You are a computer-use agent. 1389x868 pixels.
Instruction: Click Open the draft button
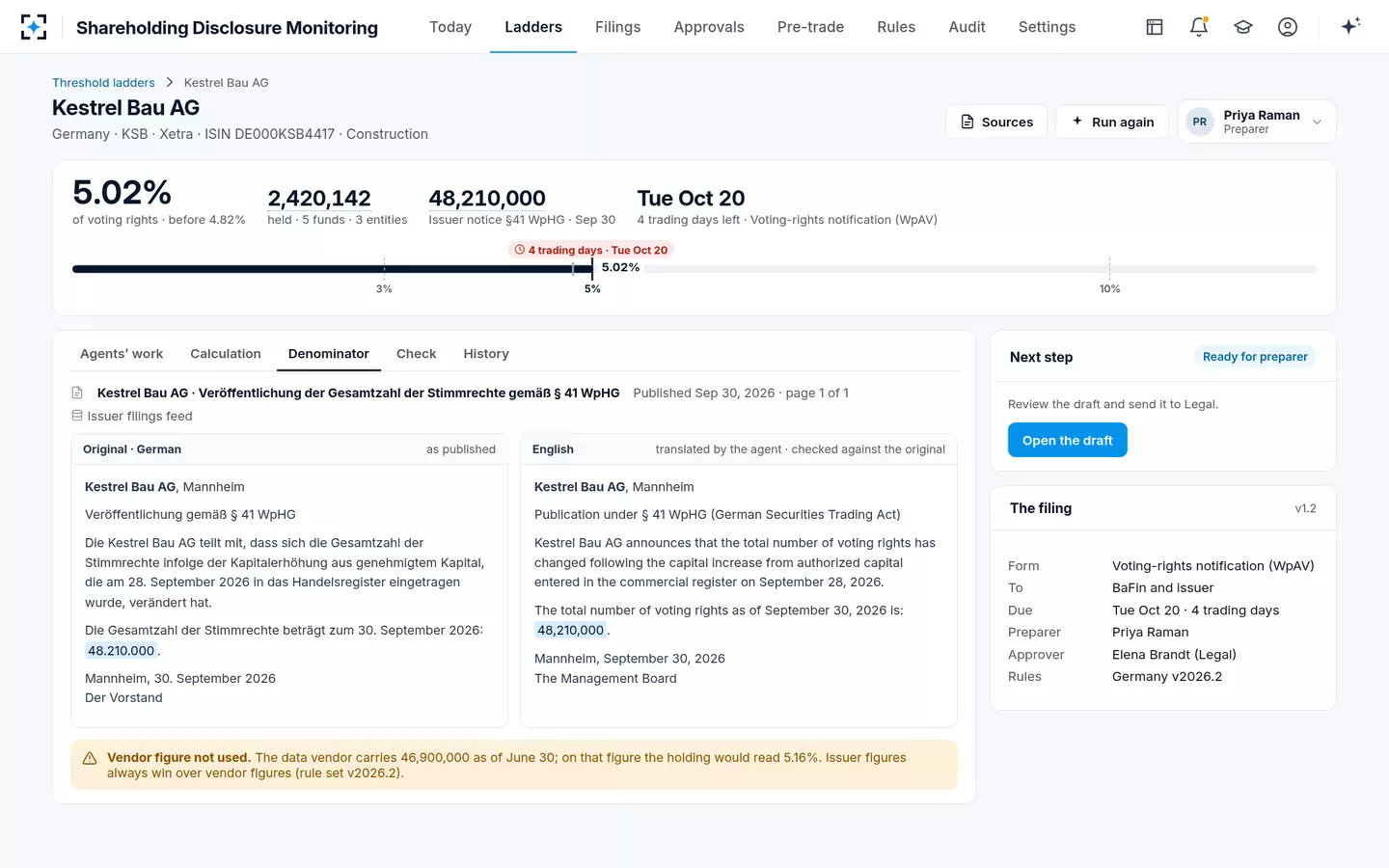tap(1068, 440)
